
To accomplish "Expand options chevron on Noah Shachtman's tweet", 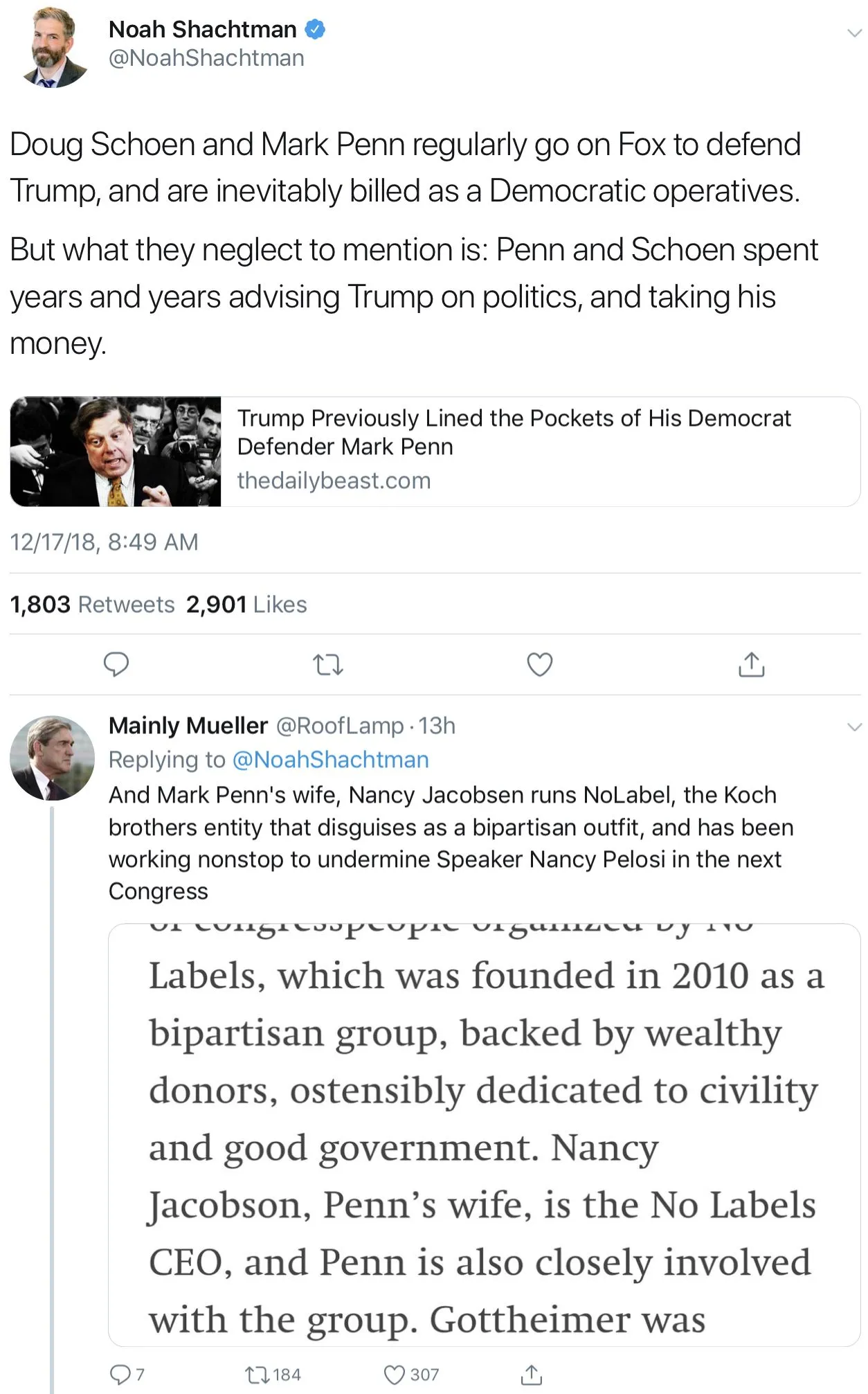I will 853,33.
